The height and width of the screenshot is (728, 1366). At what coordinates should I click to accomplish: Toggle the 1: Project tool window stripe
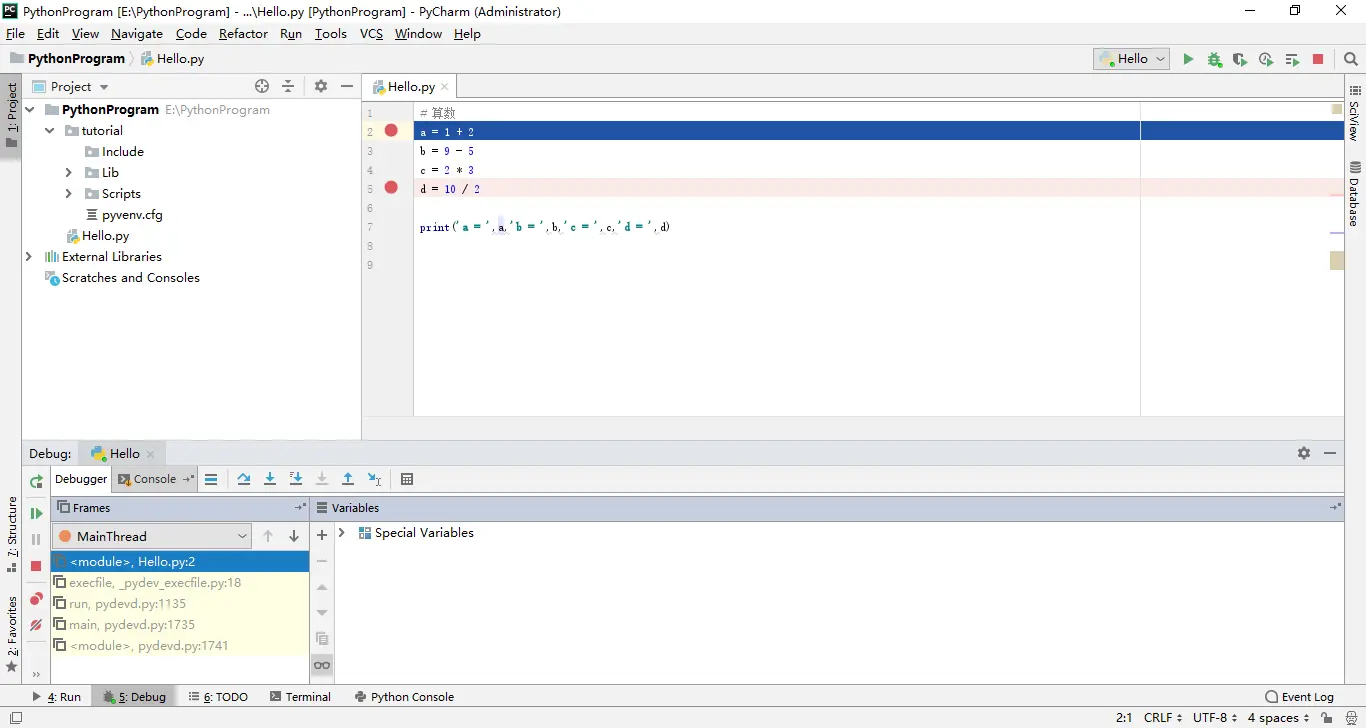12,114
